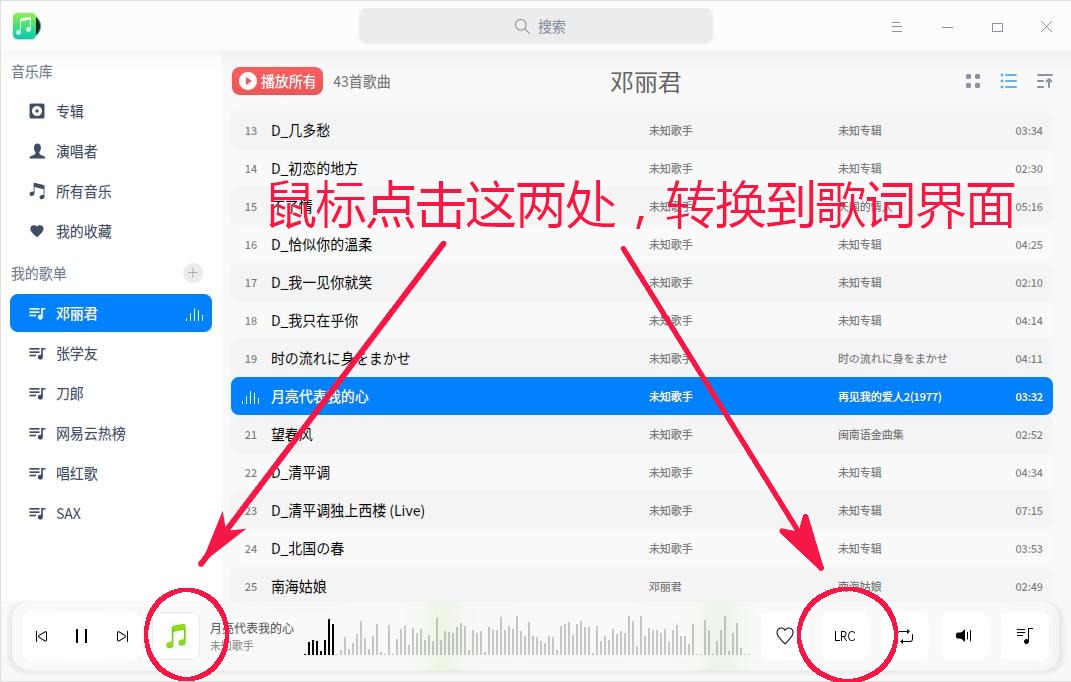
Task: Open the volume speaker control
Action: (964, 636)
